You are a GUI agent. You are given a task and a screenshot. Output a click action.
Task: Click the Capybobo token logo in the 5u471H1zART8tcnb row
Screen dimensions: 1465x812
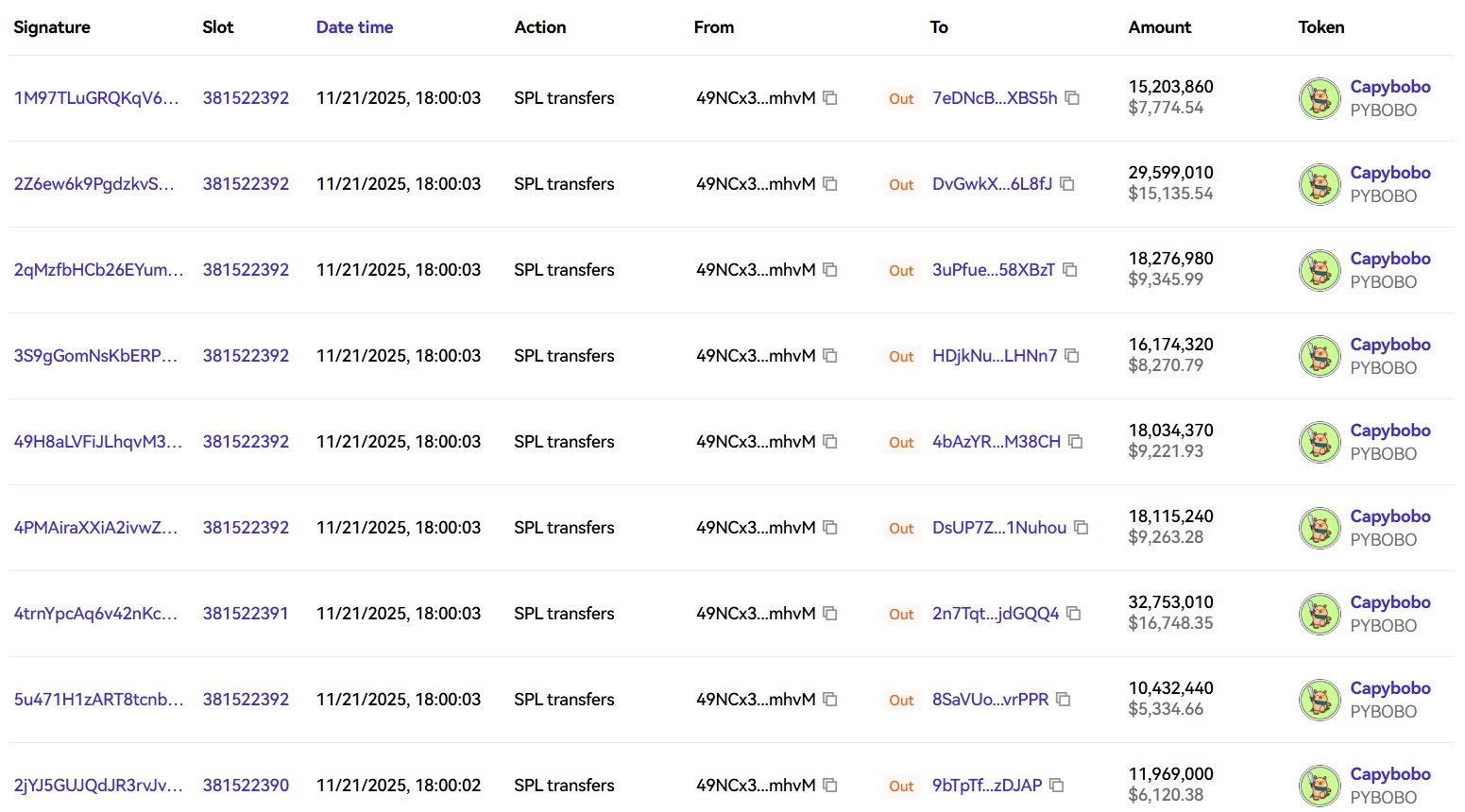(x=1320, y=700)
